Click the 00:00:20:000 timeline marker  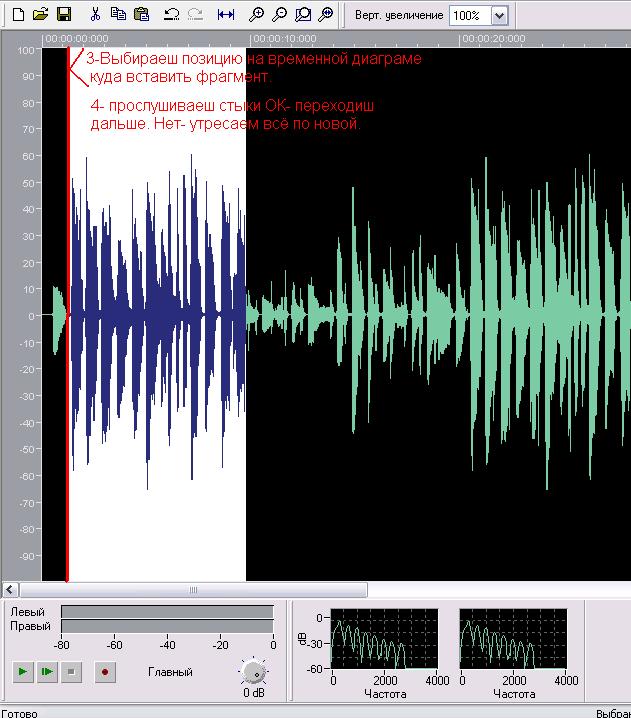pos(493,39)
